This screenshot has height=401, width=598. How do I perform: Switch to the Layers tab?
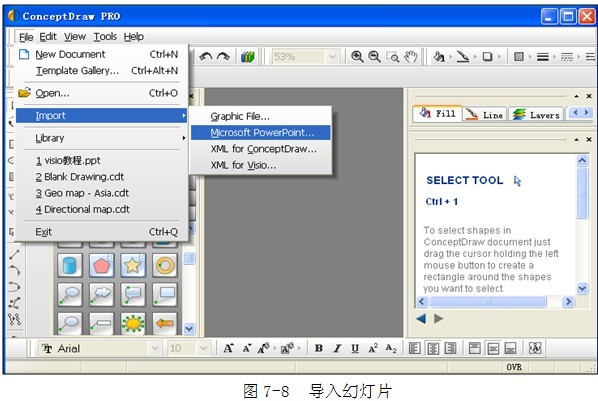coord(536,114)
